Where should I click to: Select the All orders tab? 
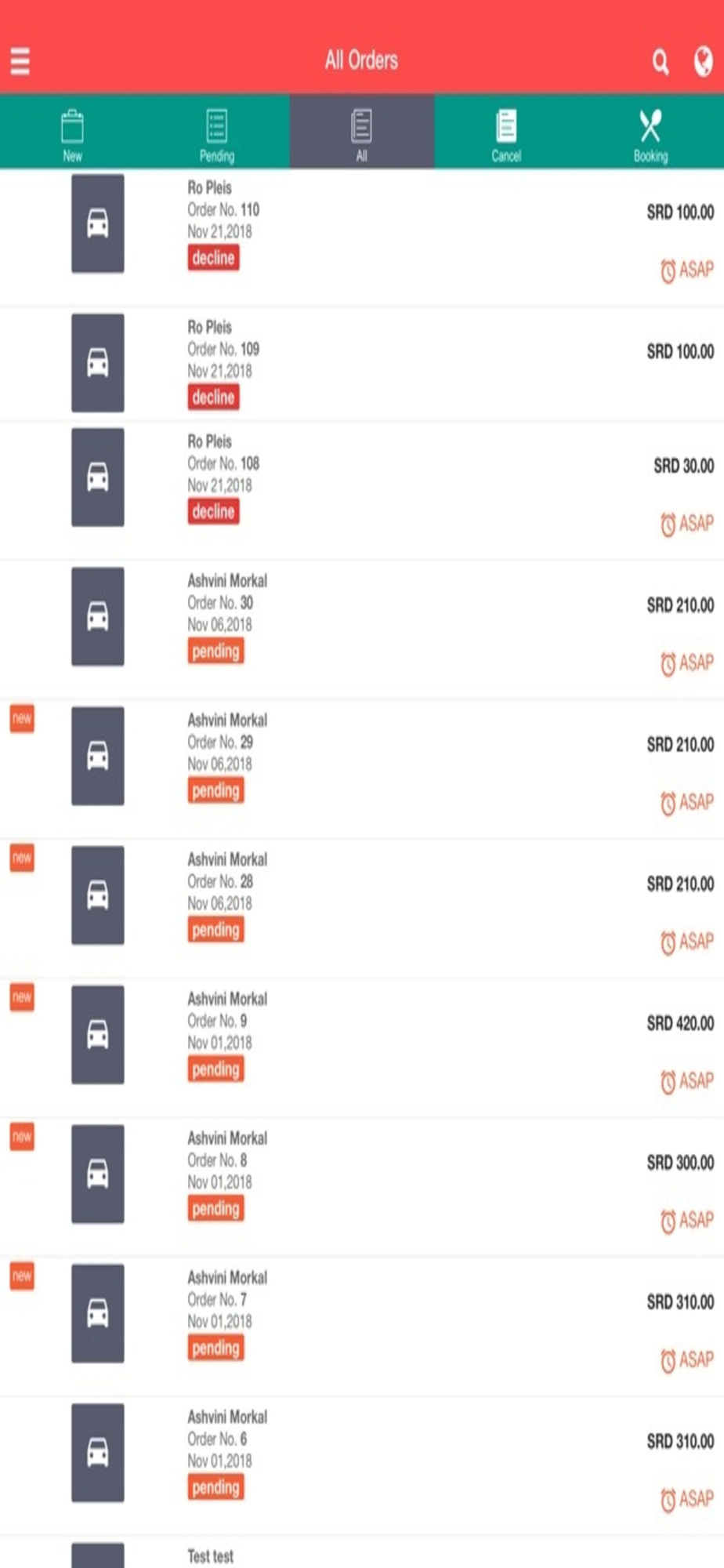click(362, 132)
